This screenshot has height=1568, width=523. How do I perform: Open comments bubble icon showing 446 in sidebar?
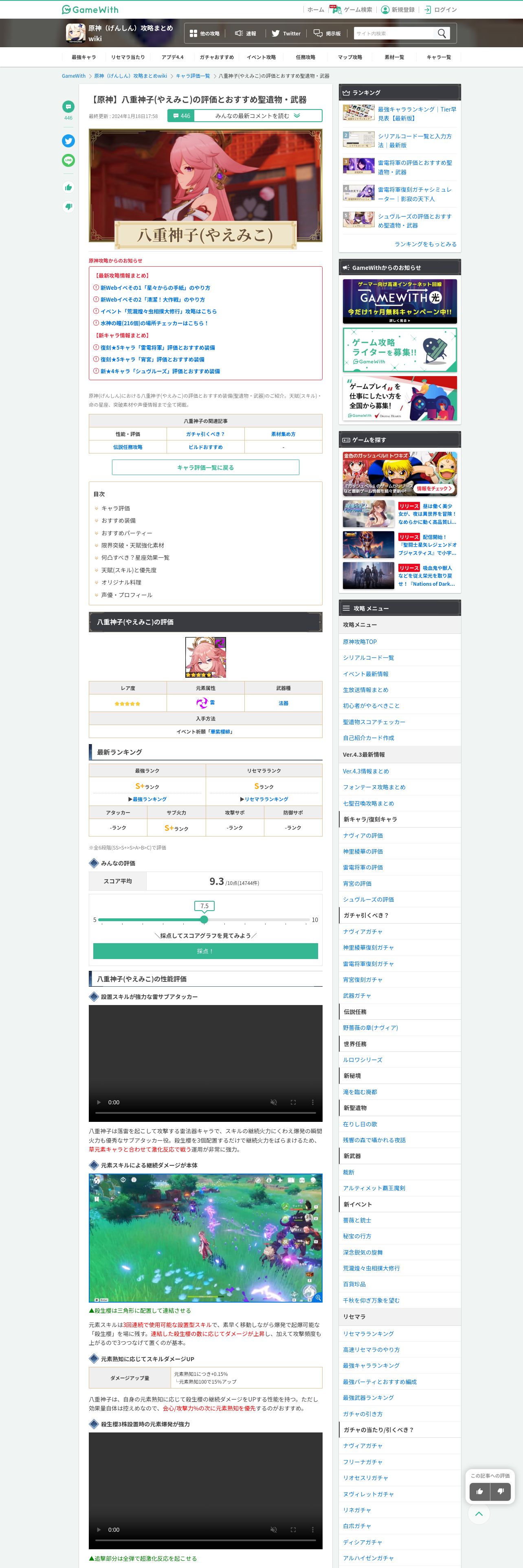coord(68,107)
